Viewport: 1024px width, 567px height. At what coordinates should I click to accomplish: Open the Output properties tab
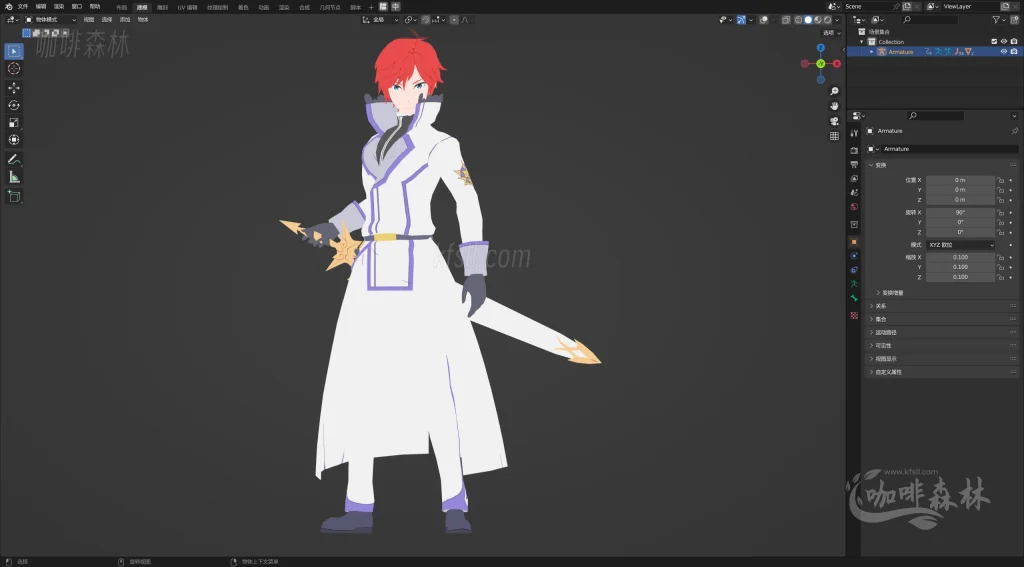click(x=854, y=165)
